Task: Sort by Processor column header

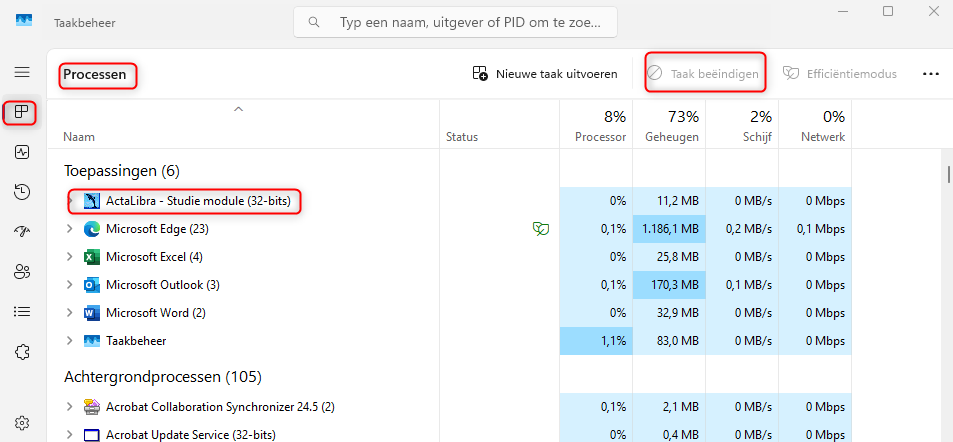Action: [596, 125]
